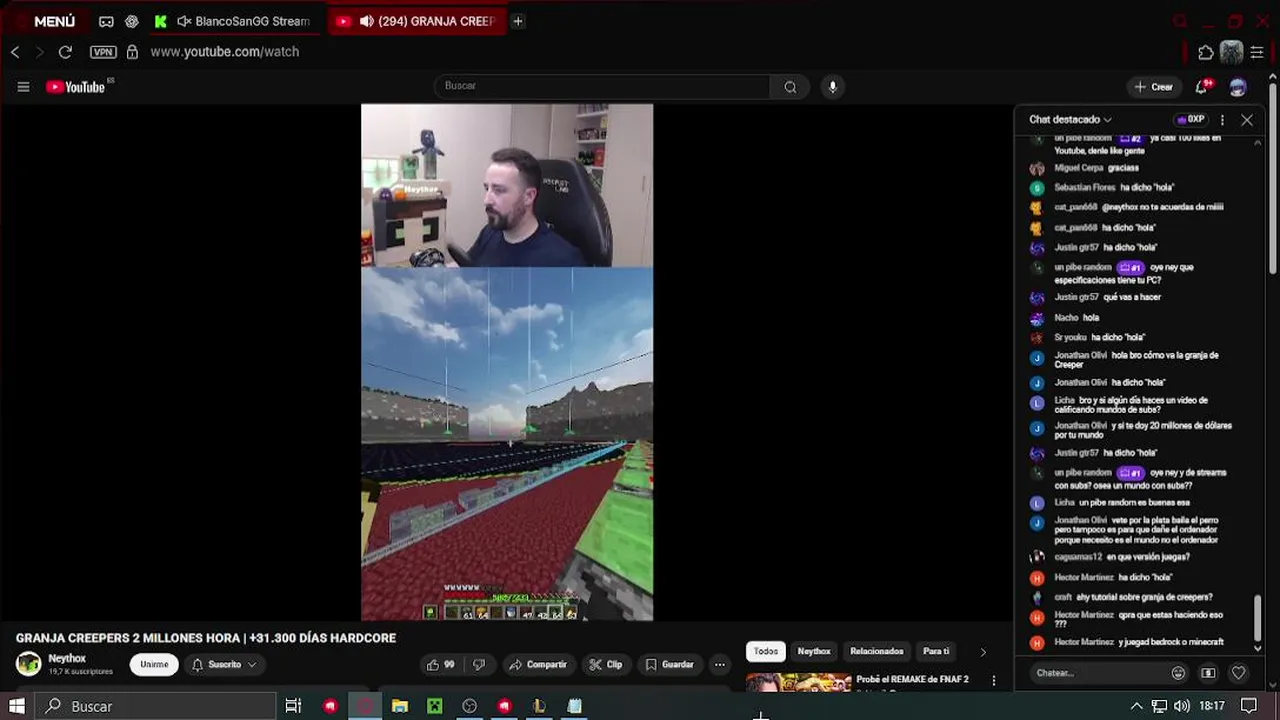Save video with Guardar button
Screen dimensions: 1280x720
click(x=669, y=664)
